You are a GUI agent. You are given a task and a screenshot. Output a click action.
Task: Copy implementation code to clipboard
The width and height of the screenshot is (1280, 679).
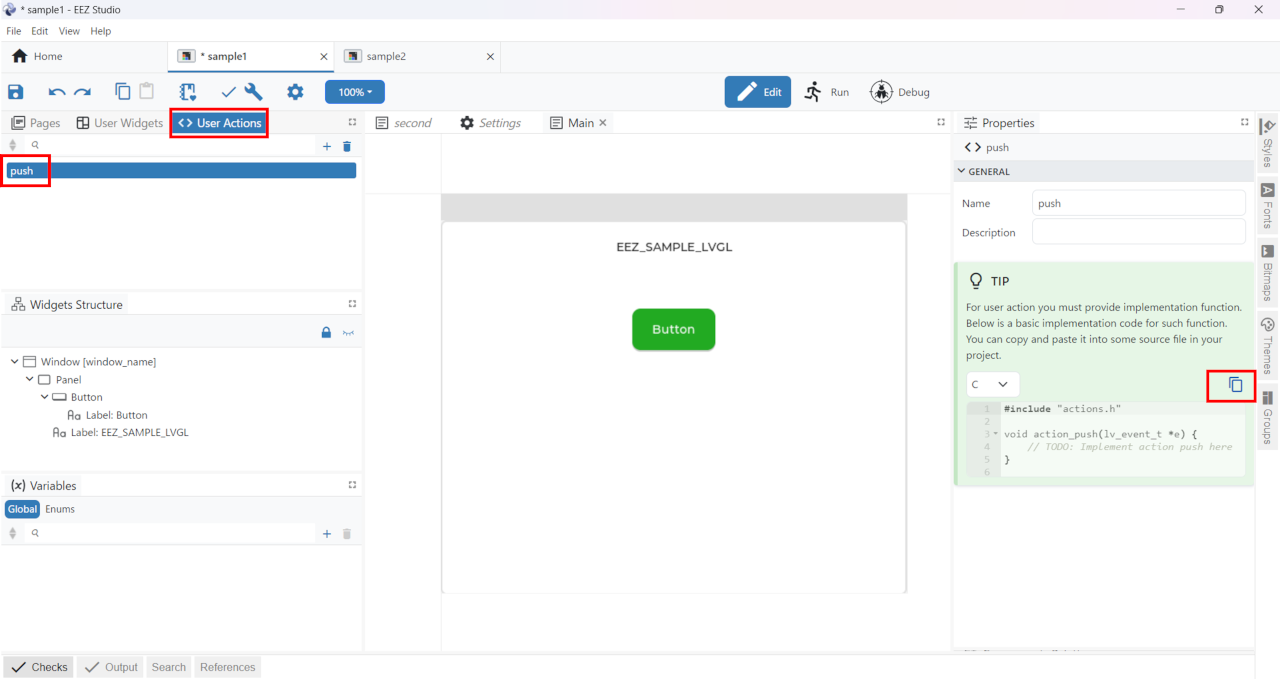coord(1235,384)
